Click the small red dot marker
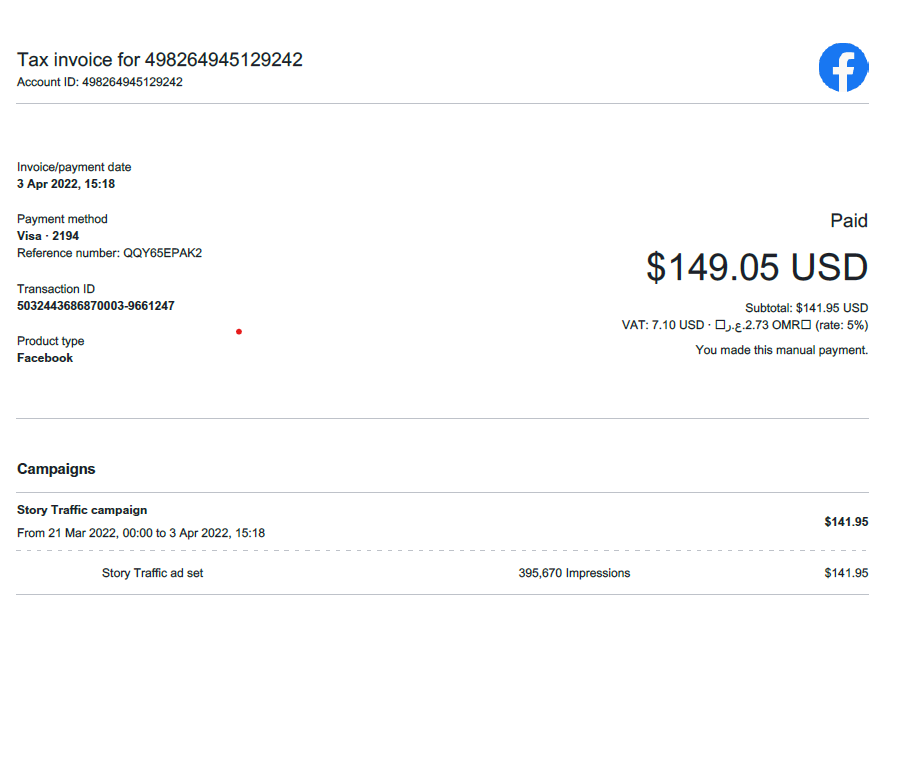 pos(238,332)
